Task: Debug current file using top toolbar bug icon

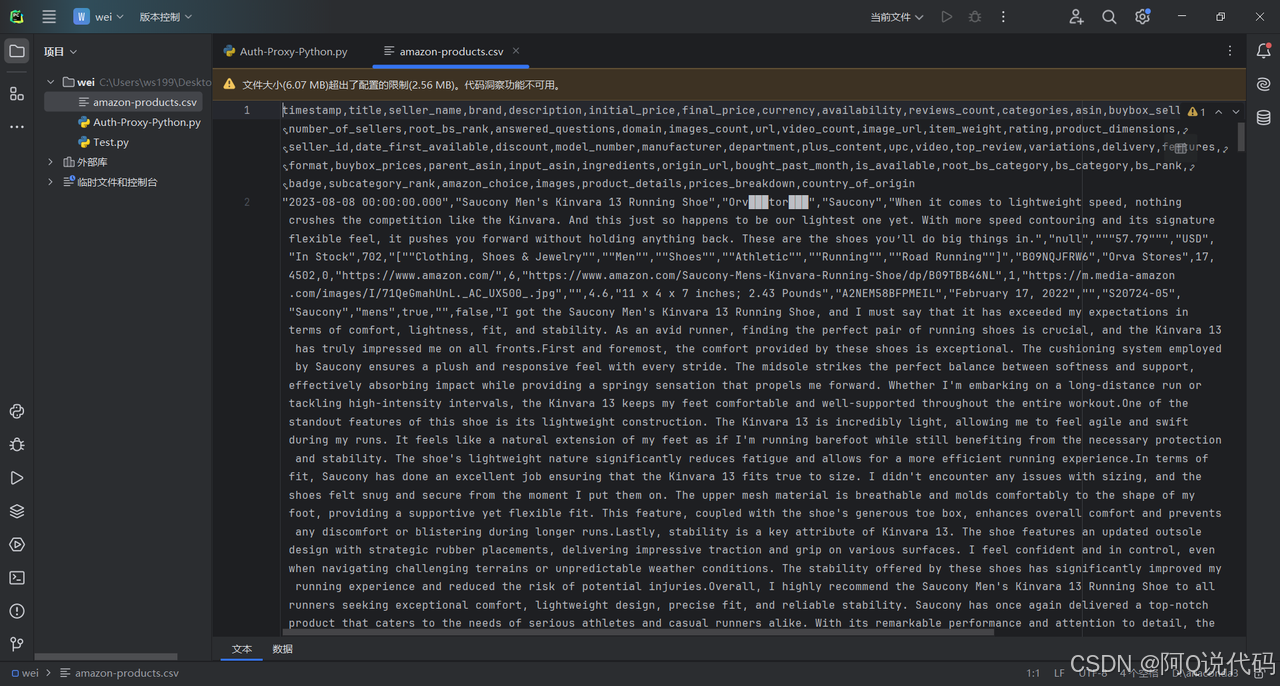Action: [x=975, y=17]
